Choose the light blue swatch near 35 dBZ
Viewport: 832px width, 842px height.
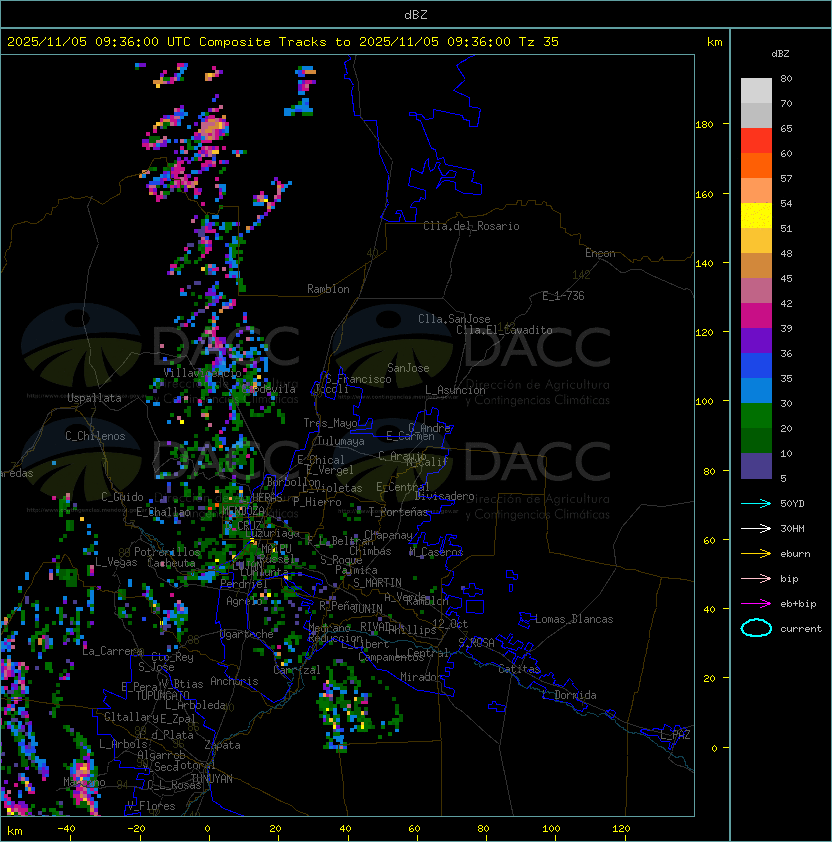tap(756, 391)
